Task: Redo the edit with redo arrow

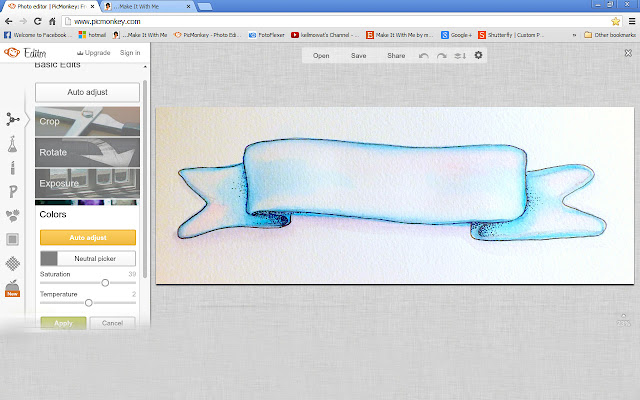Action: click(x=442, y=56)
